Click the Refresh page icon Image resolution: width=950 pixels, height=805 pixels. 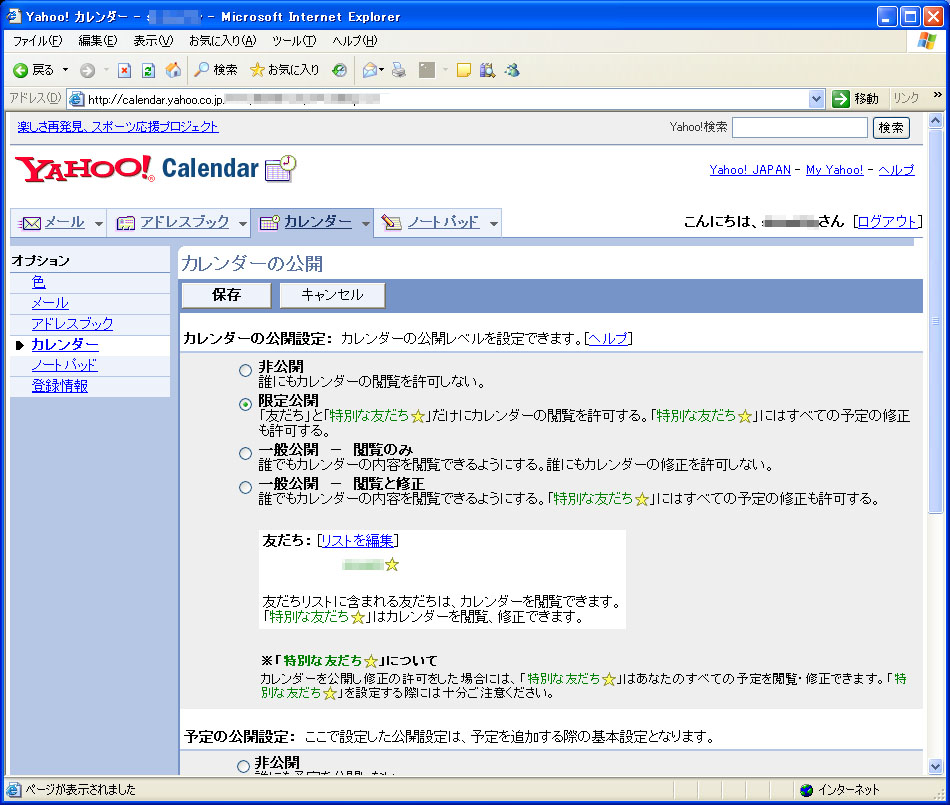point(148,70)
